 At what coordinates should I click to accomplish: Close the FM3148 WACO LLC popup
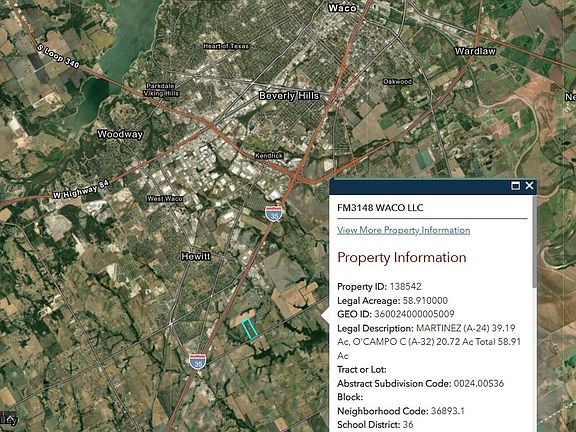tap(529, 186)
